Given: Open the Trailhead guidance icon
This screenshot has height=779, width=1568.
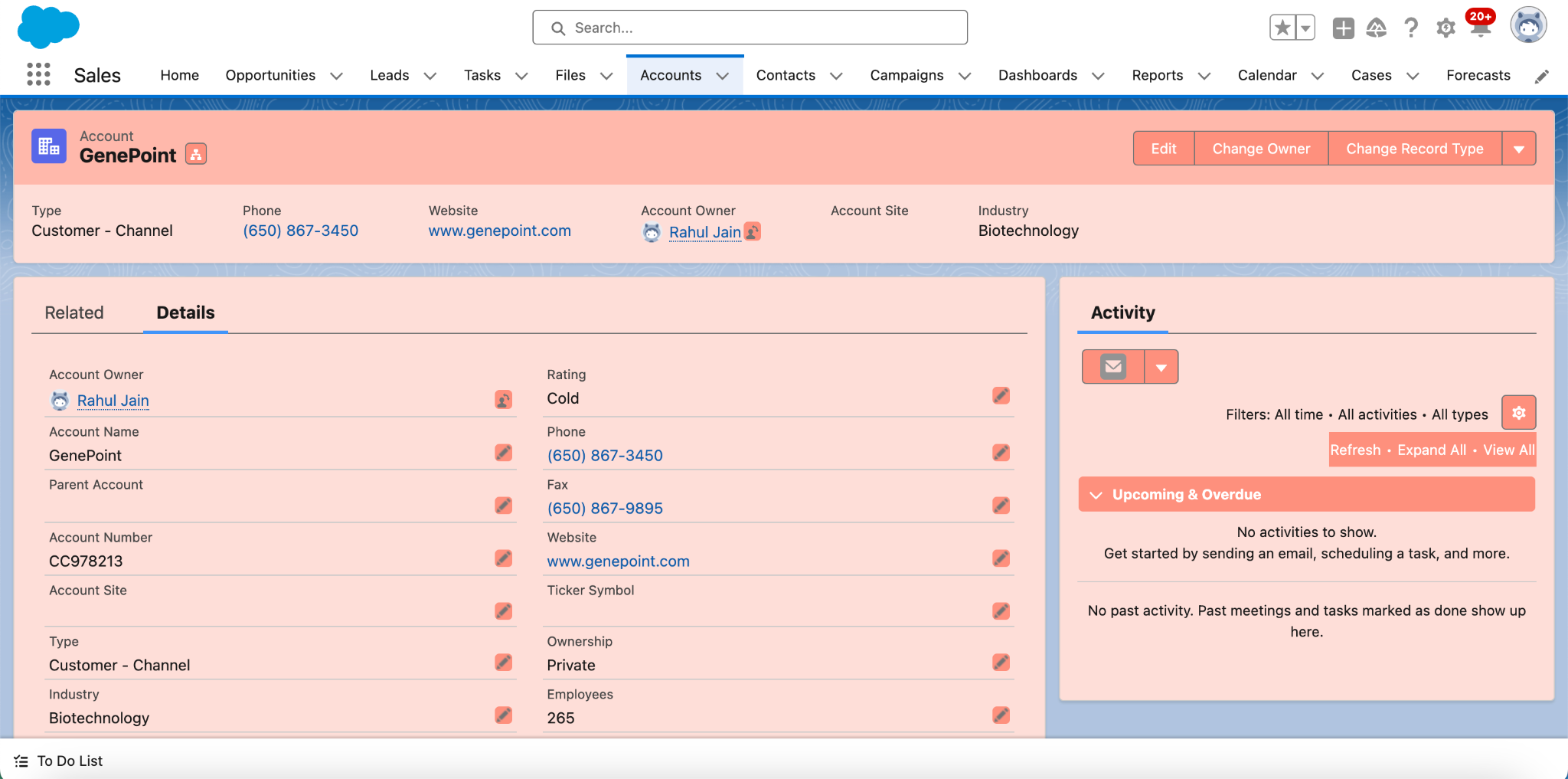Looking at the screenshot, I should tap(1377, 28).
